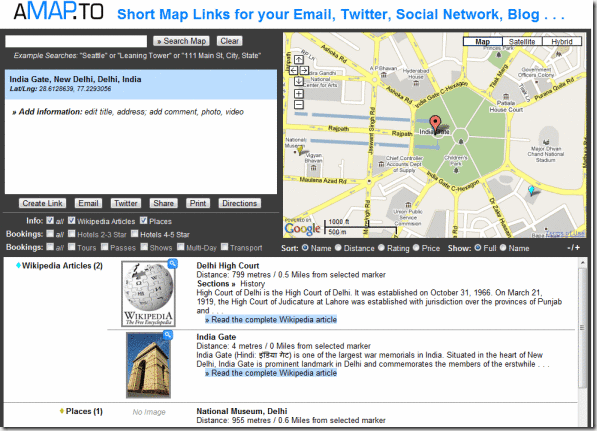The image size is (597, 431).
Task: Click the Print button
Action: click(198, 203)
